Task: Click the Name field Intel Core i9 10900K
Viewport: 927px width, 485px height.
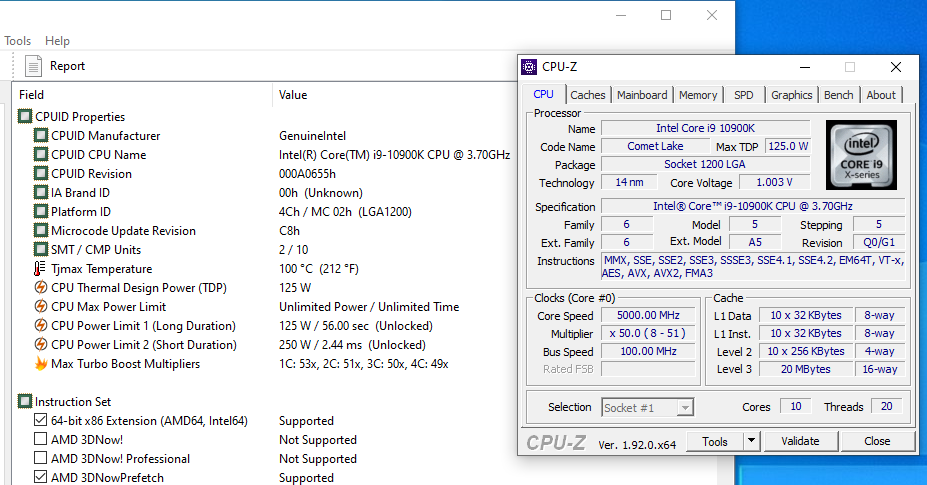Action: pyautogui.click(x=705, y=128)
